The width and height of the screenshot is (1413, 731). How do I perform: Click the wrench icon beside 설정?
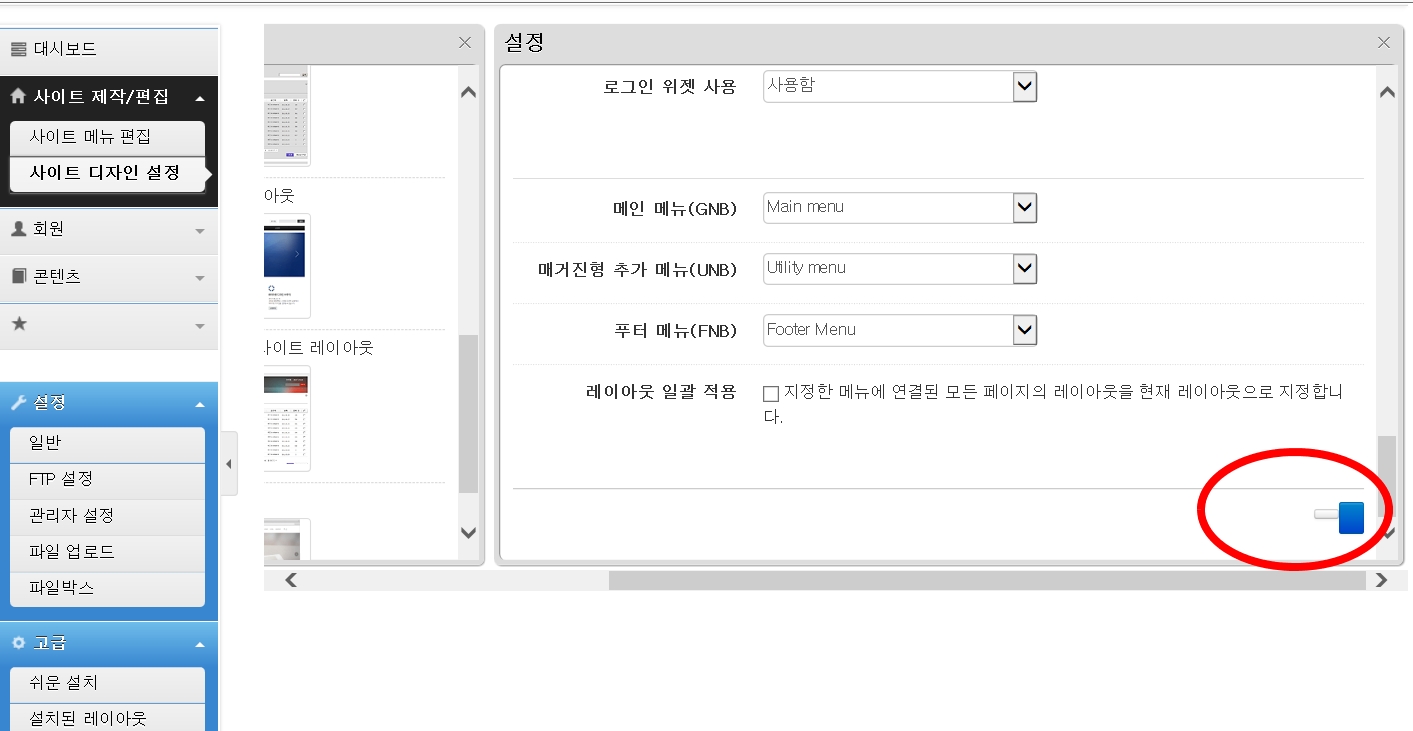[18, 403]
